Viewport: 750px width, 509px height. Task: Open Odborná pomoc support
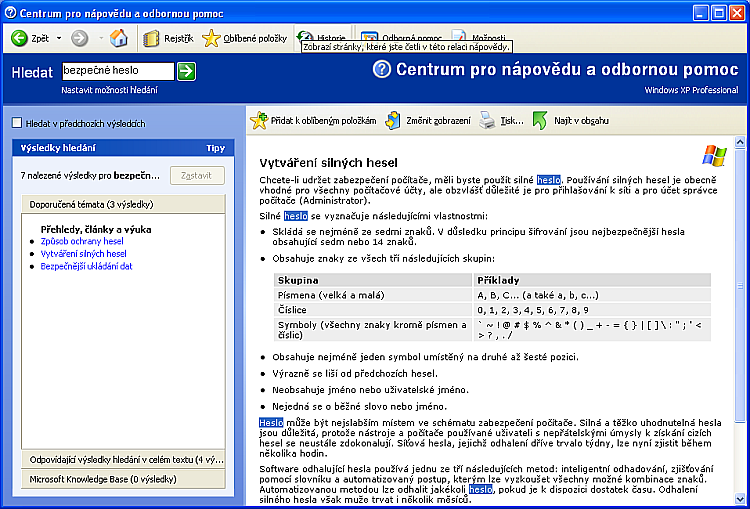(x=401, y=36)
